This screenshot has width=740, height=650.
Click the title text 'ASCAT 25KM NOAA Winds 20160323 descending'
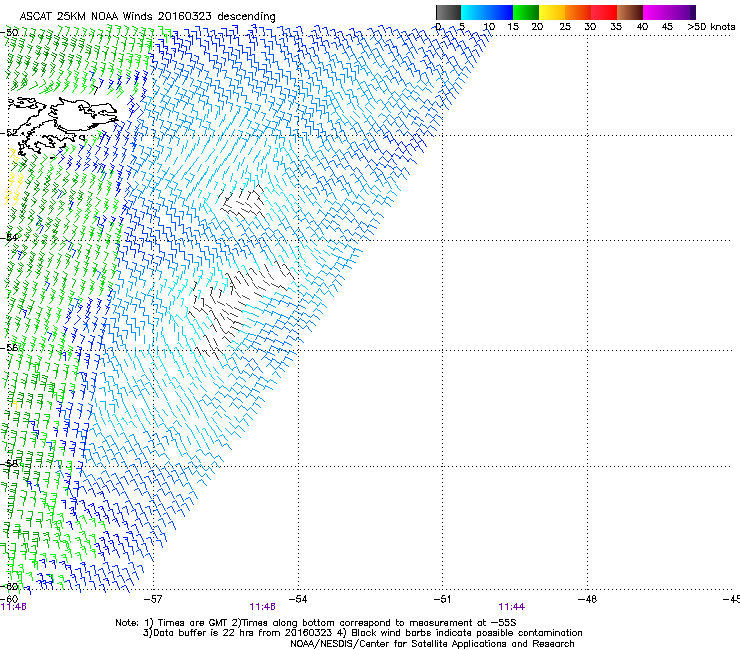[x=147, y=16]
